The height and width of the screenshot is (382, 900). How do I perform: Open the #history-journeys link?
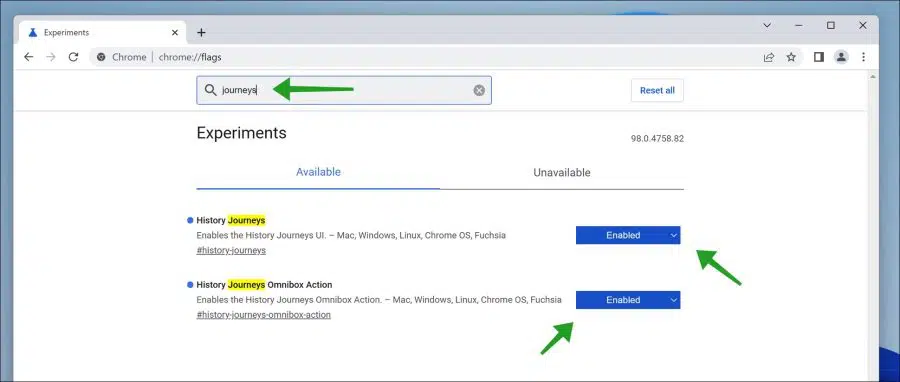231,250
